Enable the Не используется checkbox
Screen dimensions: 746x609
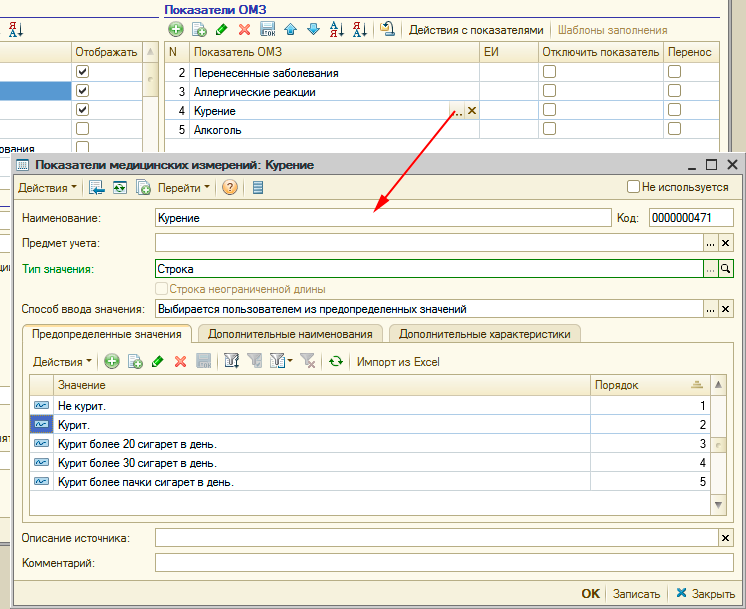633,187
